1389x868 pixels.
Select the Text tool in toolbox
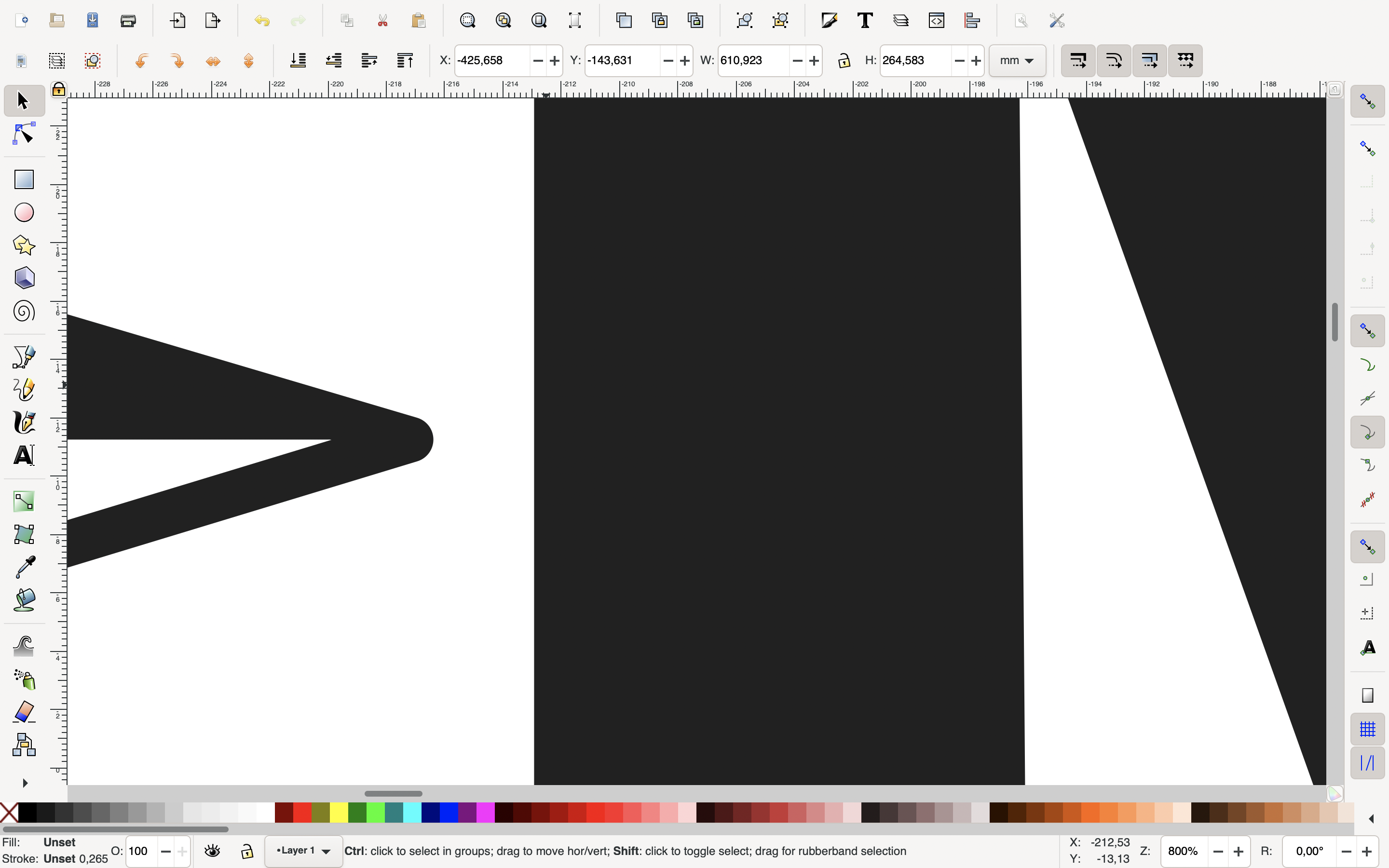[x=24, y=456]
